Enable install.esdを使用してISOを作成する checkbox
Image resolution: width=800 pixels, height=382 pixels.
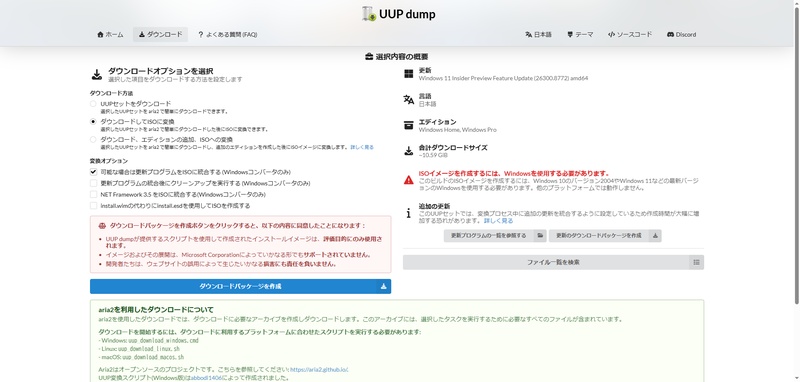point(93,206)
